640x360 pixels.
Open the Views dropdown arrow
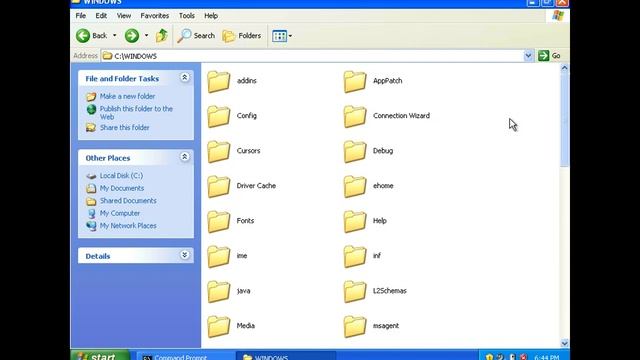click(x=290, y=36)
